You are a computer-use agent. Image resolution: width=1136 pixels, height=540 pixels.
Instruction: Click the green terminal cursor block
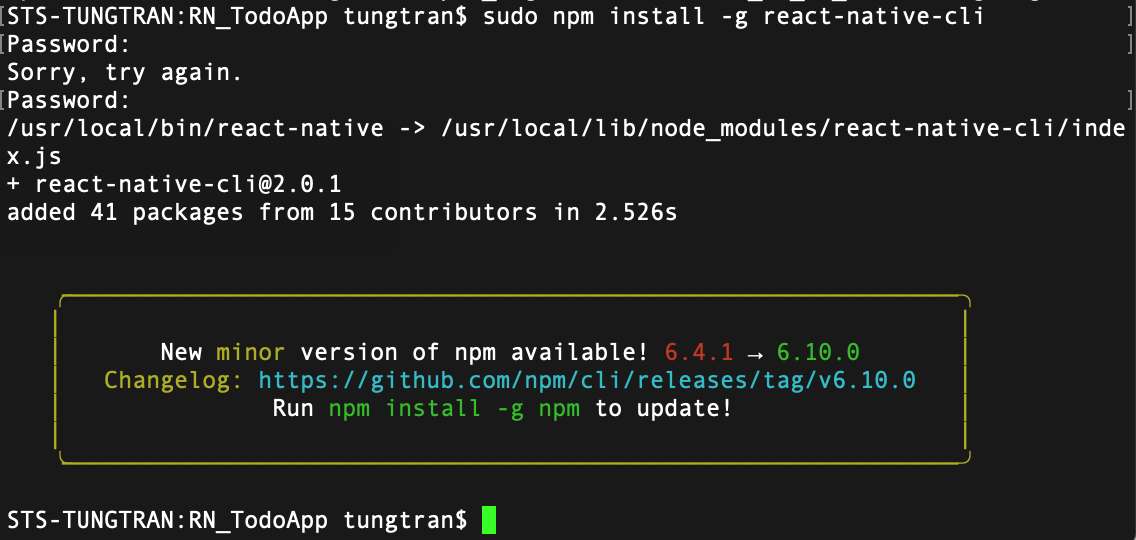click(x=489, y=520)
